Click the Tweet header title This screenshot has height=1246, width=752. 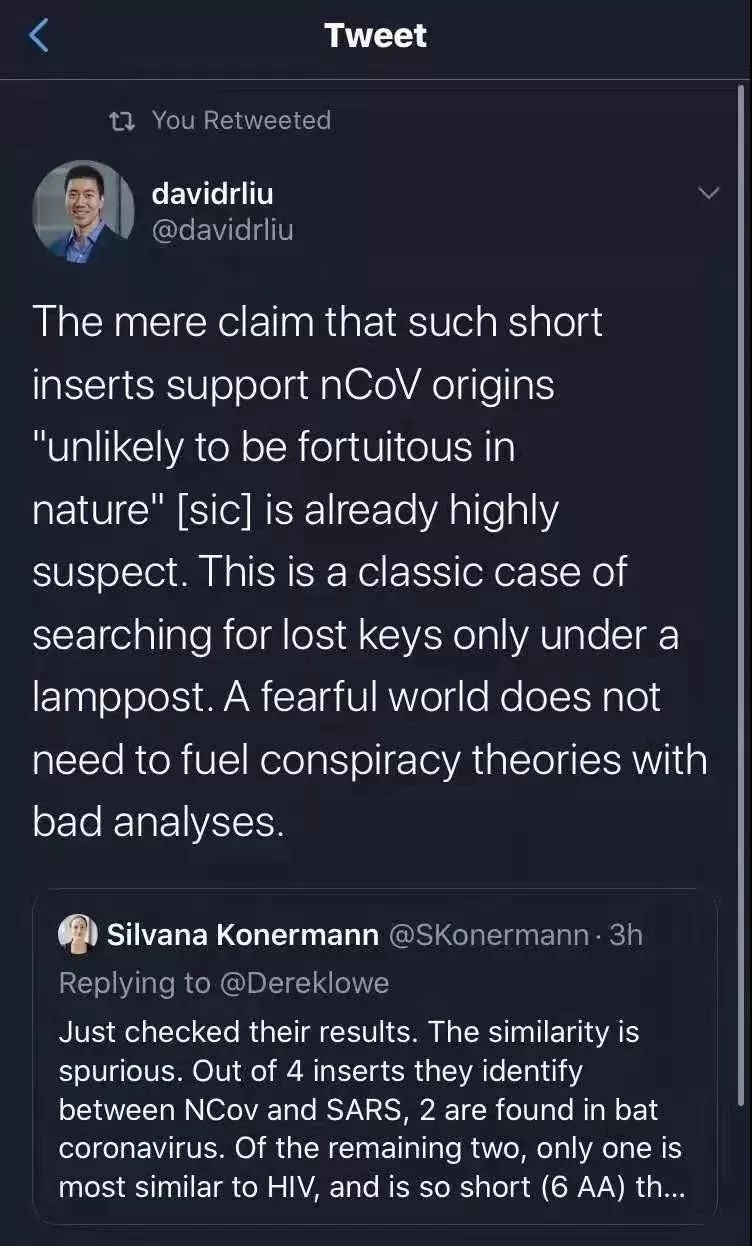375,36
